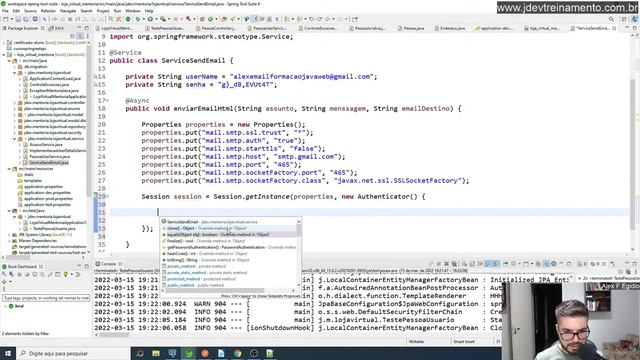Image resolution: width=640 pixels, height=360 pixels.
Task: Click the Search magnifier icon at toolbar right
Action: click(611, 19)
